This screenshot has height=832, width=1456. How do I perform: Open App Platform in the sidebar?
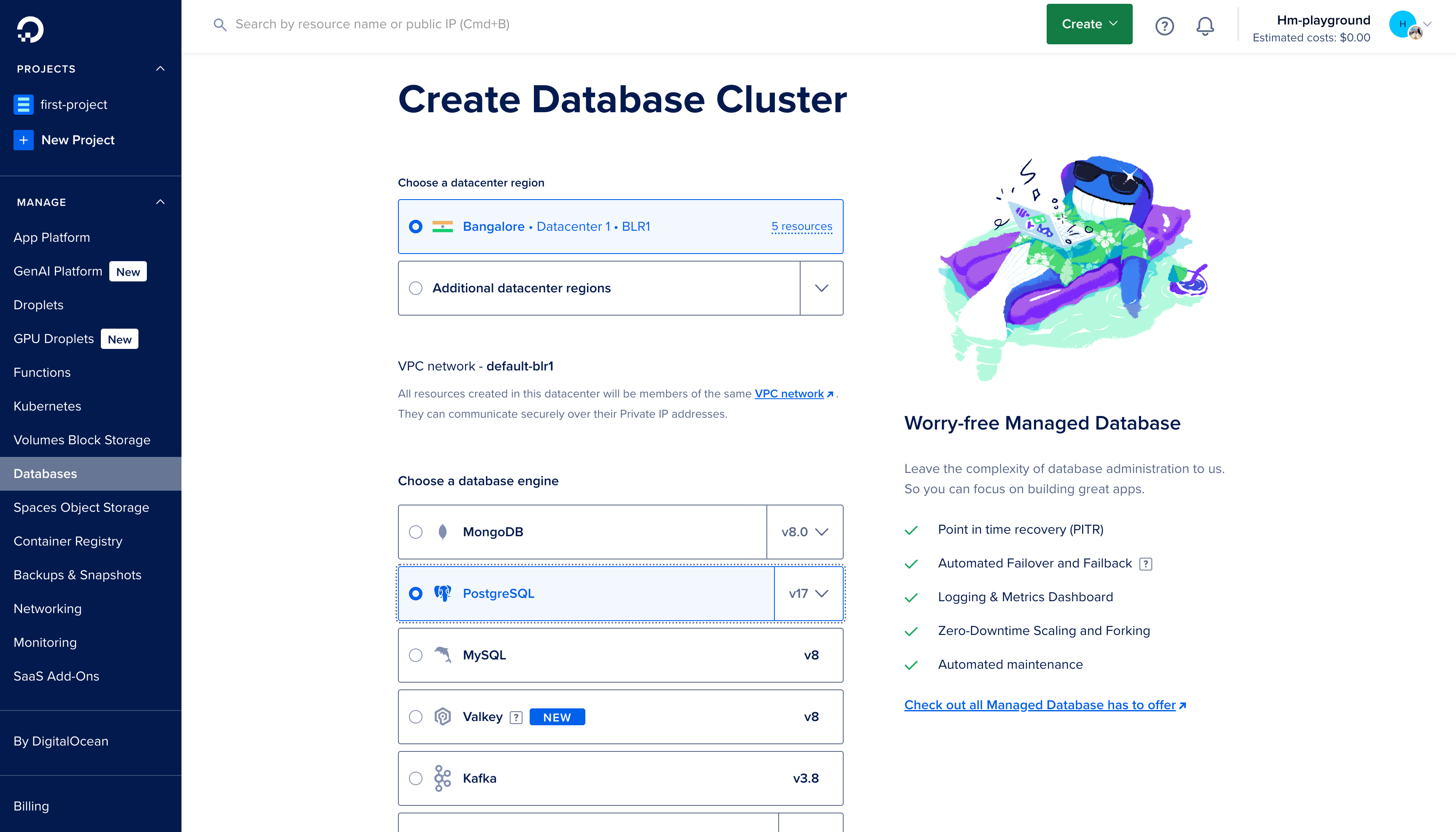[x=52, y=237]
